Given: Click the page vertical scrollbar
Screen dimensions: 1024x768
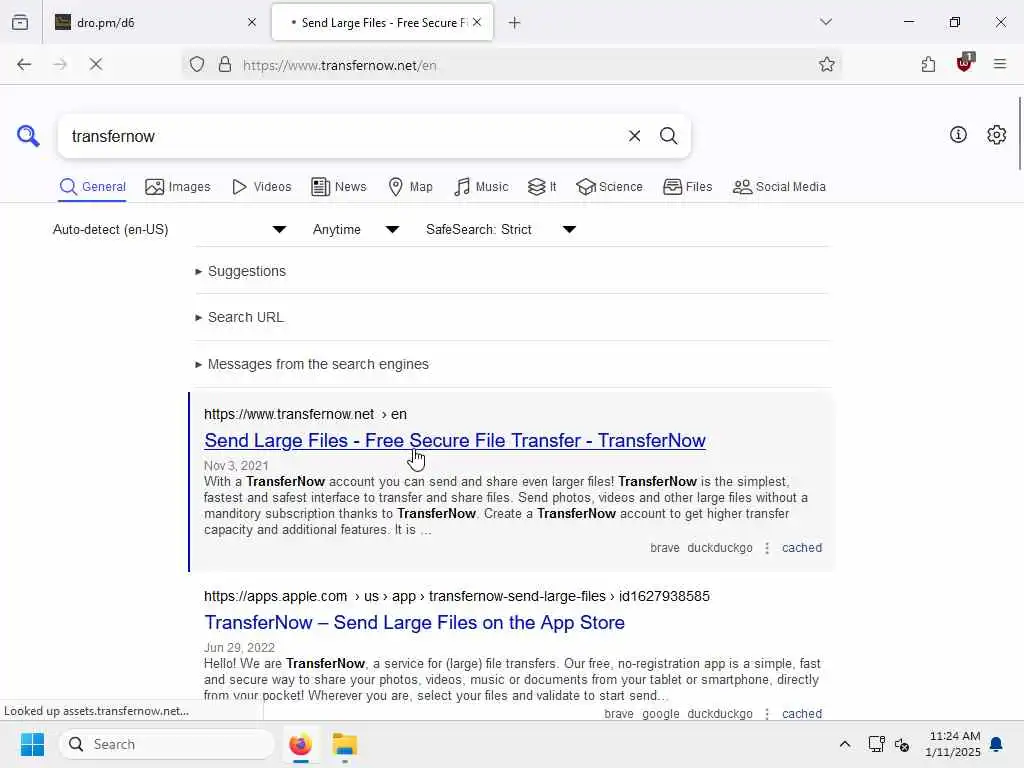Looking at the screenshot, I should pyautogui.click(x=1019, y=134).
